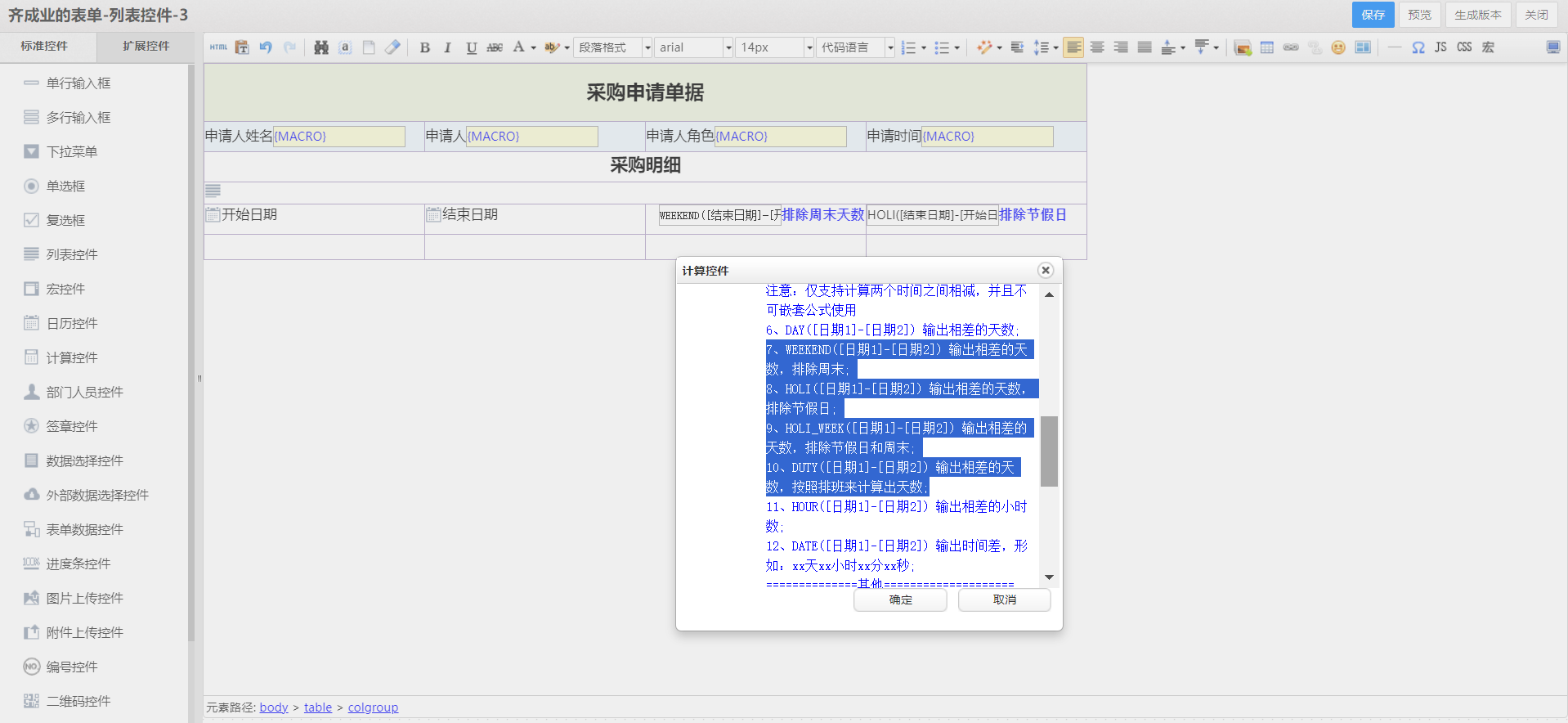
Task: Switch to HTML source mode
Action: pos(218,47)
